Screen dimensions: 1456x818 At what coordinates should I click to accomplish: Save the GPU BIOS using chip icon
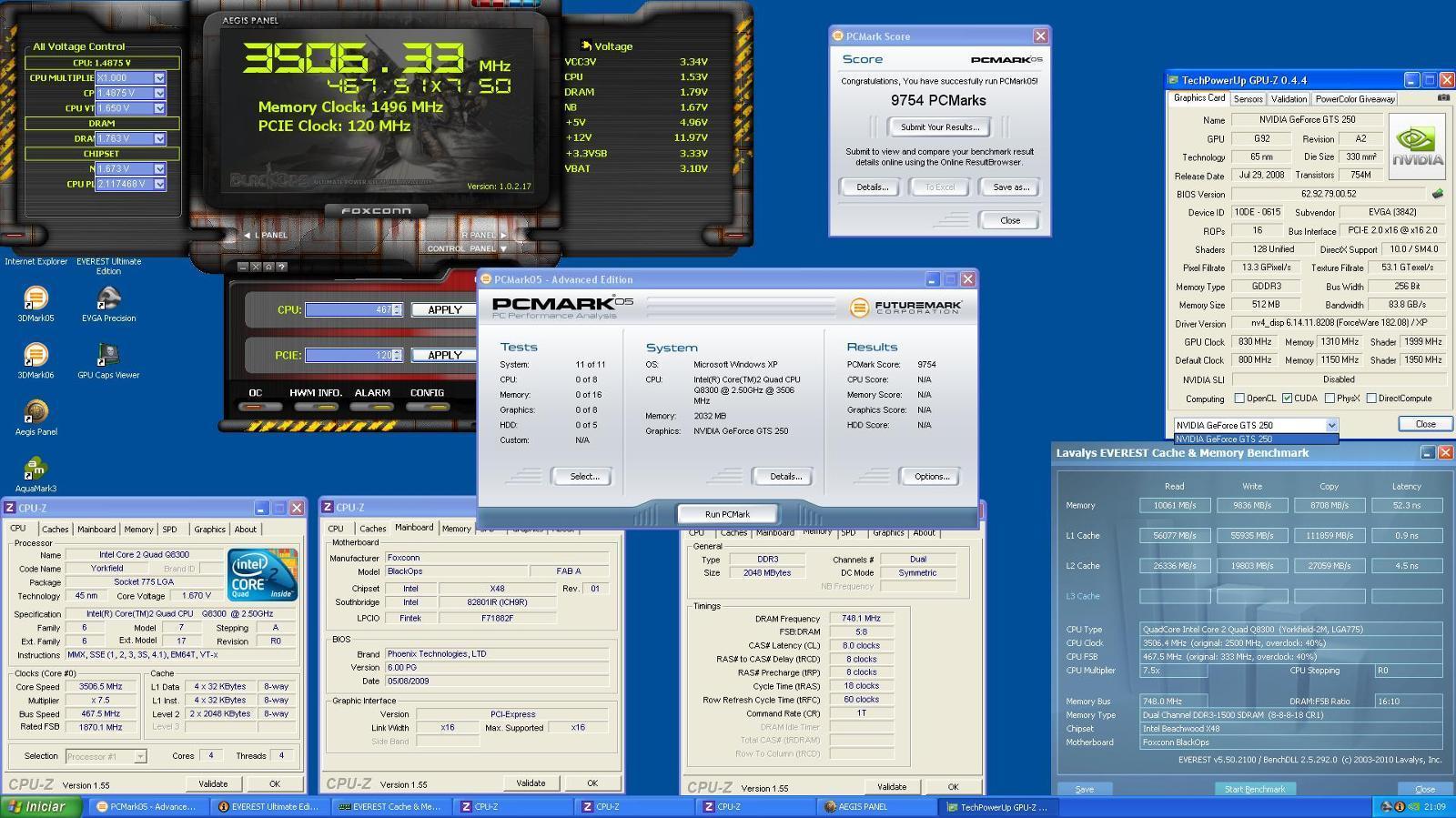(x=1438, y=193)
